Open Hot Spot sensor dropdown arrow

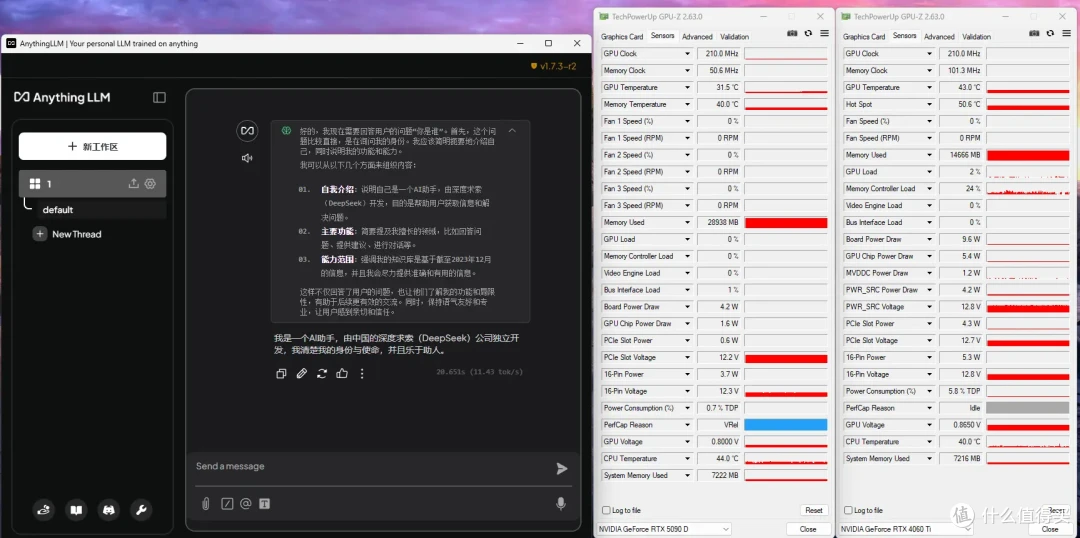(929, 105)
